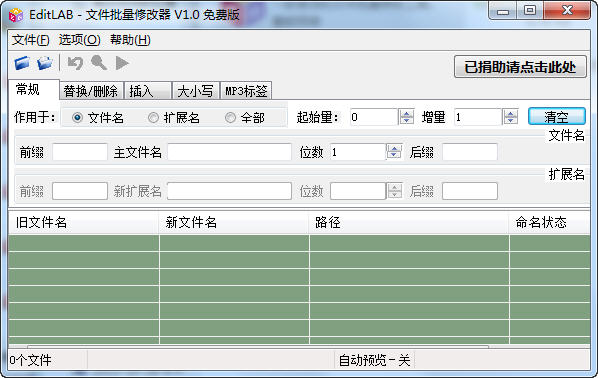Viewport: 598px width, 378px height.
Task: Click the 清空 button
Action: coord(556,116)
